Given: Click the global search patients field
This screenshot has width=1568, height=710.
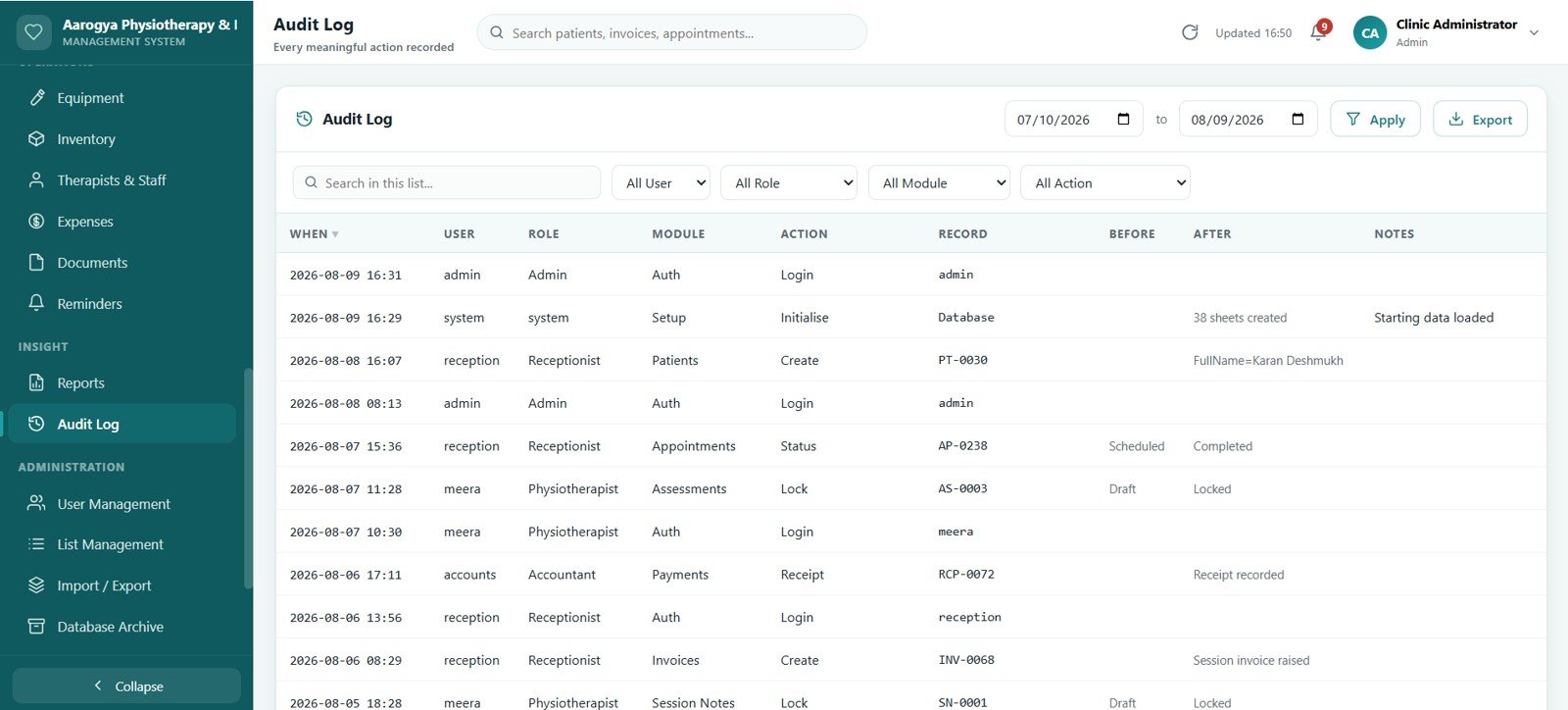Looking at the screenshot, I should click(x=672, y=32).
